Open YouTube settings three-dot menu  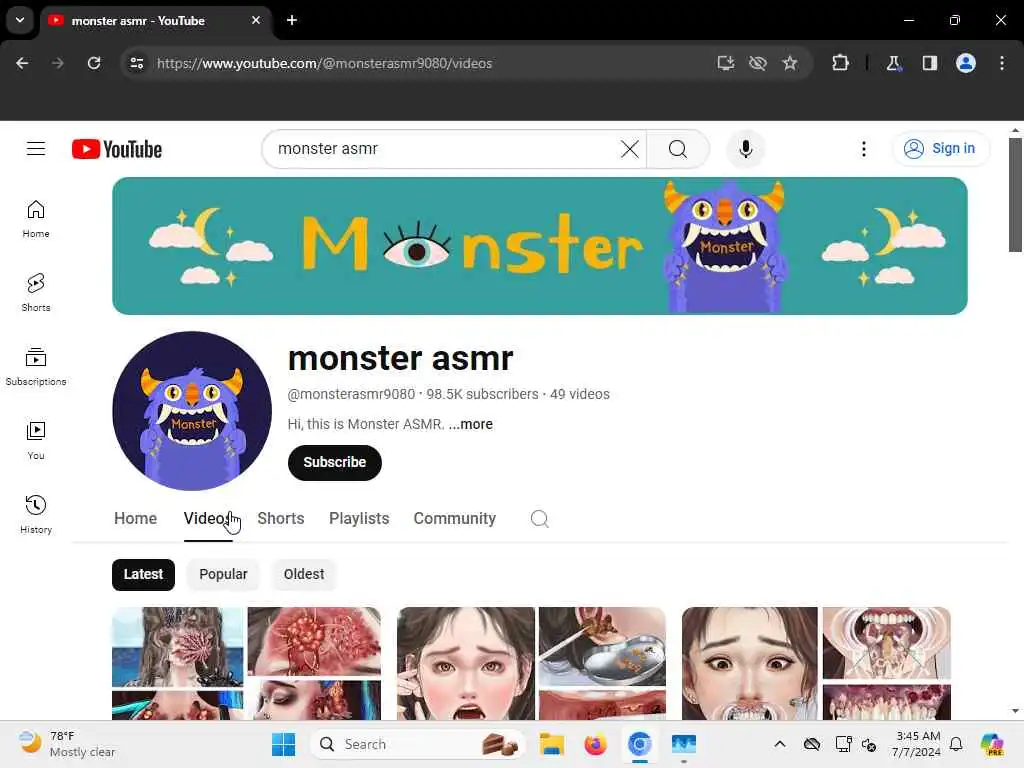click(863, 149)
